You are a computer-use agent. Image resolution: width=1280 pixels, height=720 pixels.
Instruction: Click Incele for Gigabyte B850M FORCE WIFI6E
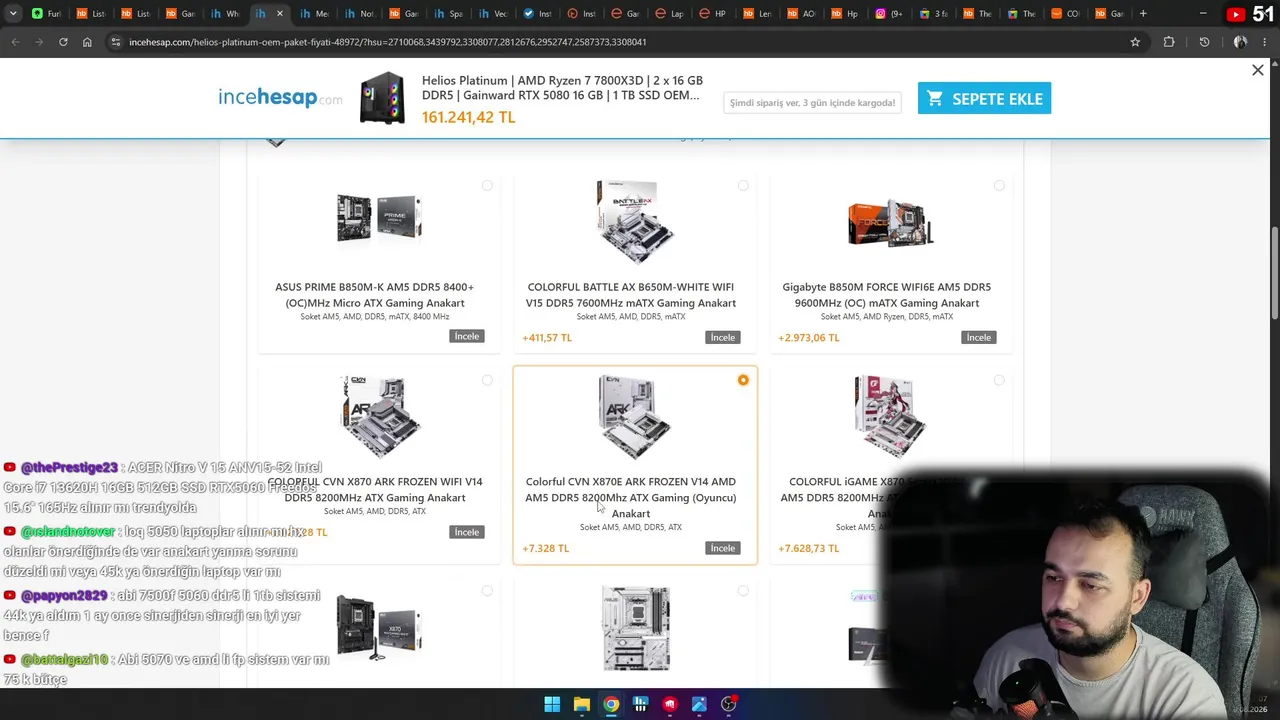click(979, 337)
